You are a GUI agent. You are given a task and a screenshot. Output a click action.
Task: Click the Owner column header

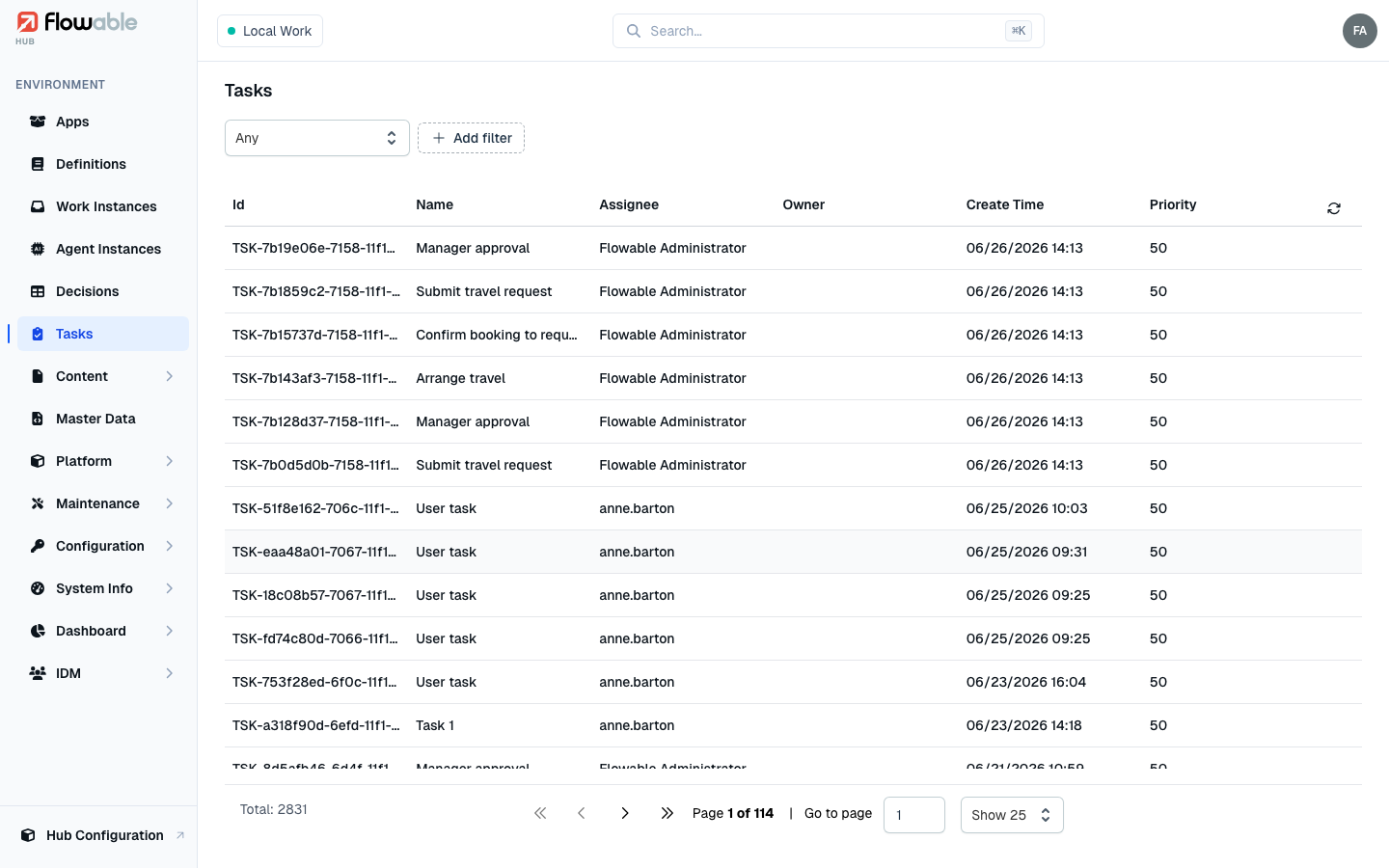click(803, 204)
